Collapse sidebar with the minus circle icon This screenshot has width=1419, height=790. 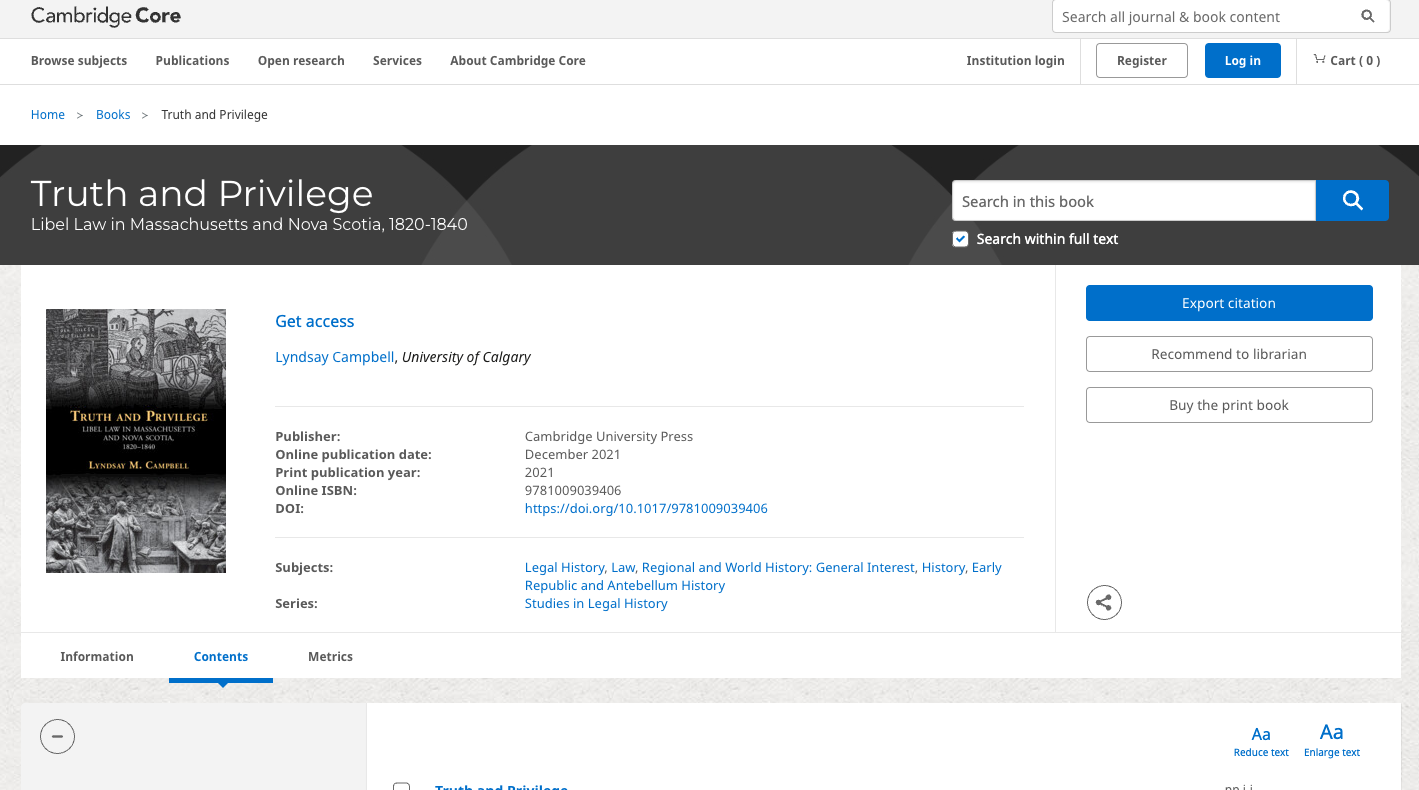pos(57,737)
